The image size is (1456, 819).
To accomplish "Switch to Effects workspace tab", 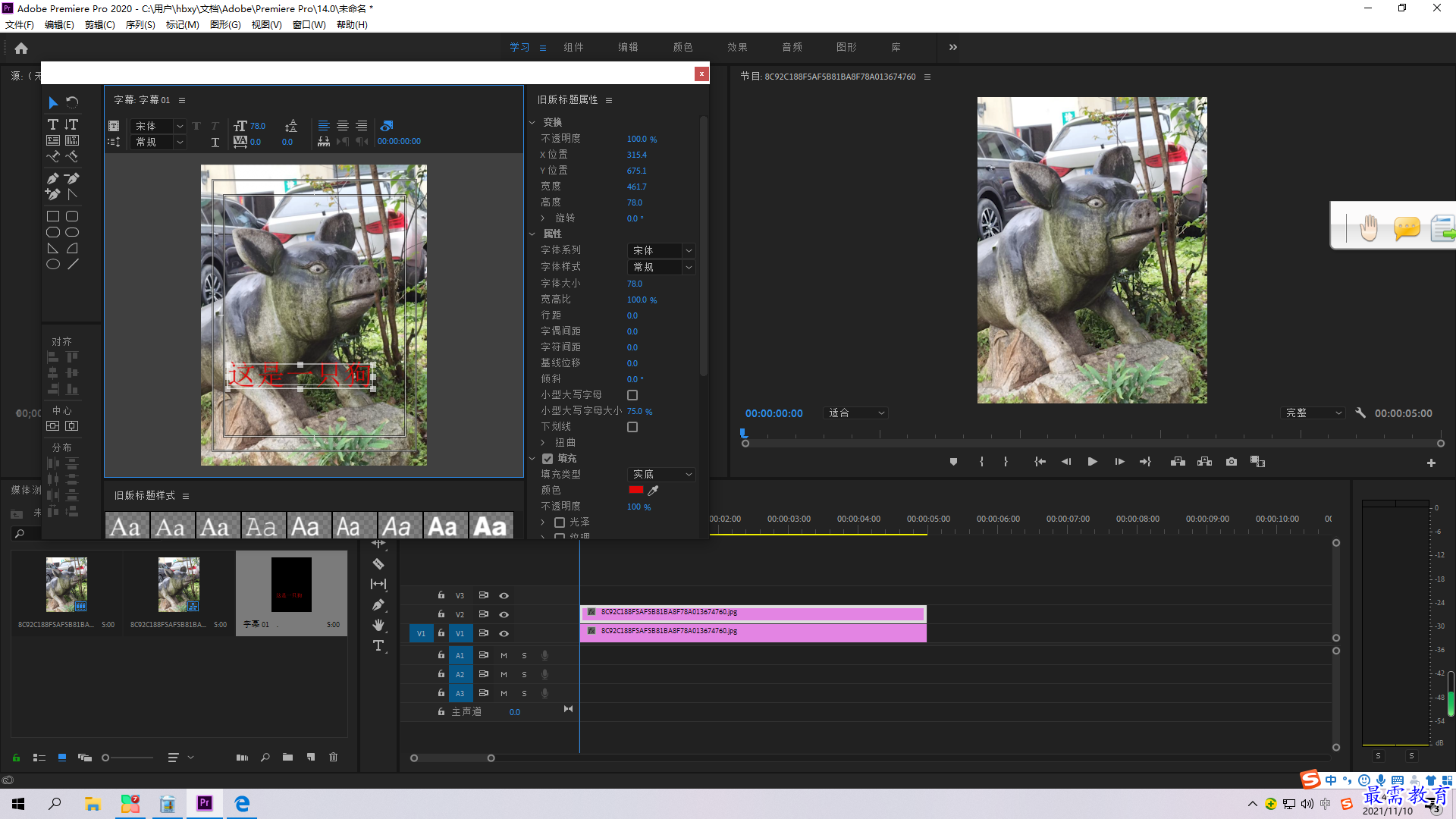I will [737, 47].
